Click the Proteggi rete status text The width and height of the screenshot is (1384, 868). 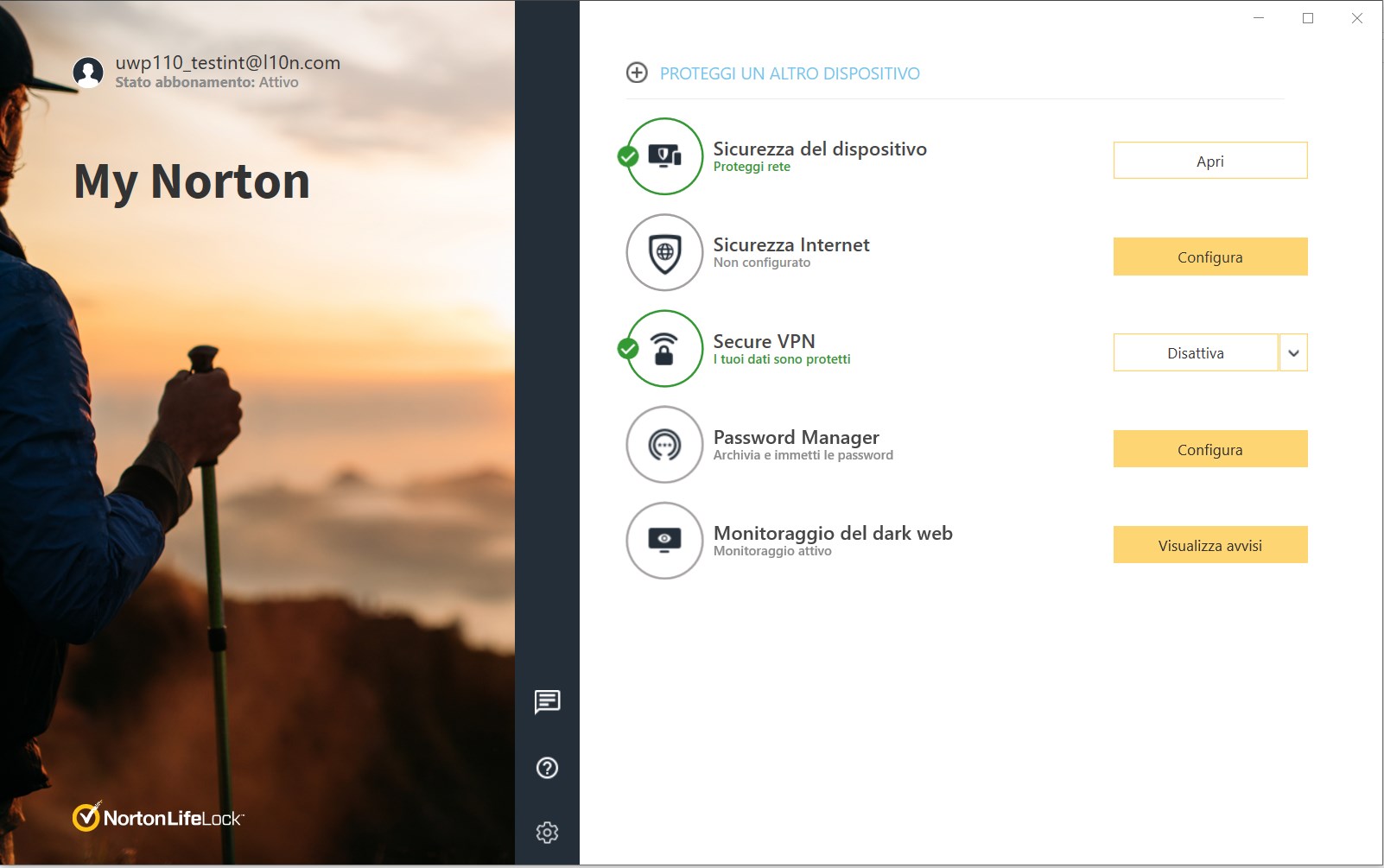click(752, 167)
